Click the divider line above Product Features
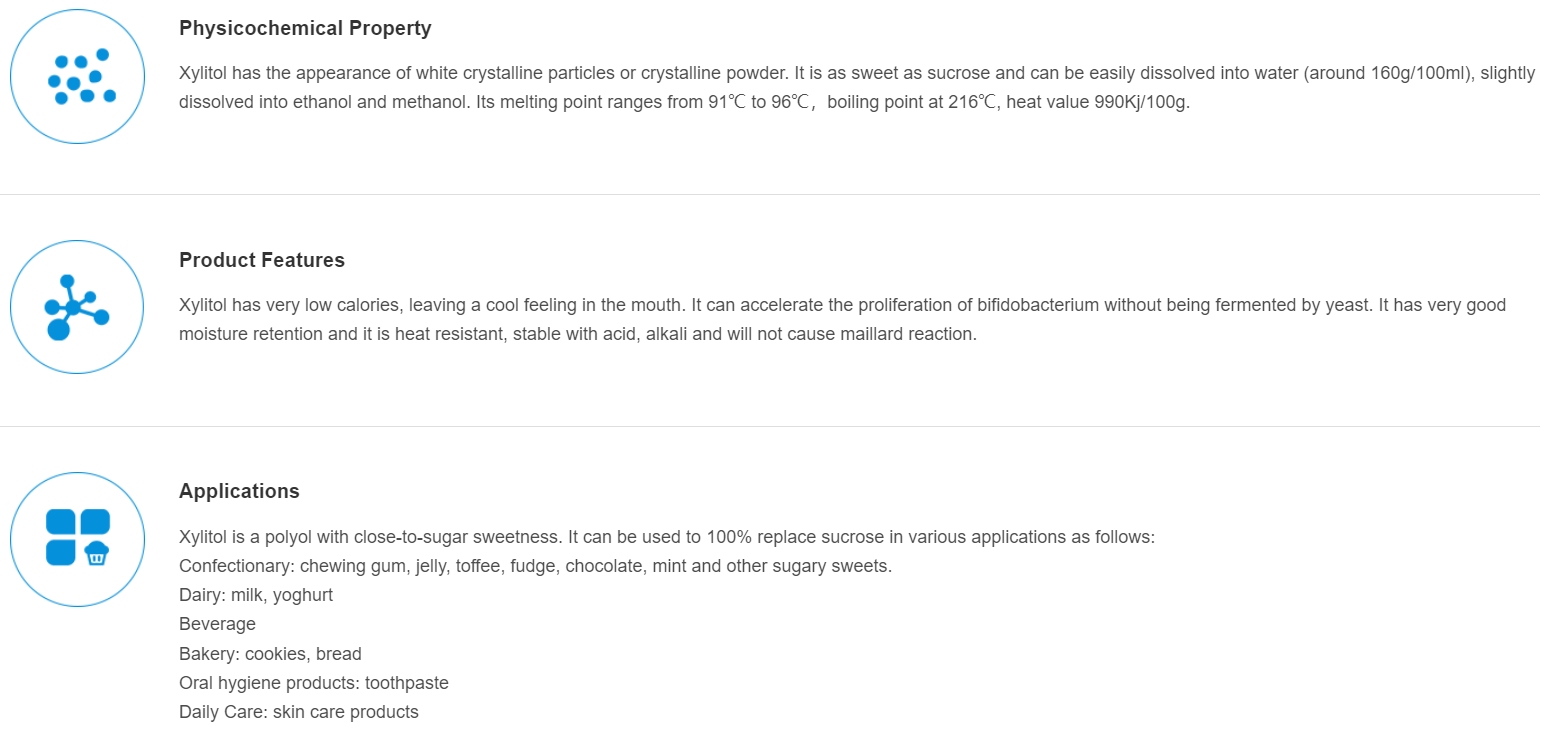Viewport: 1547px width, 741px height. click(x=770, y=194)
